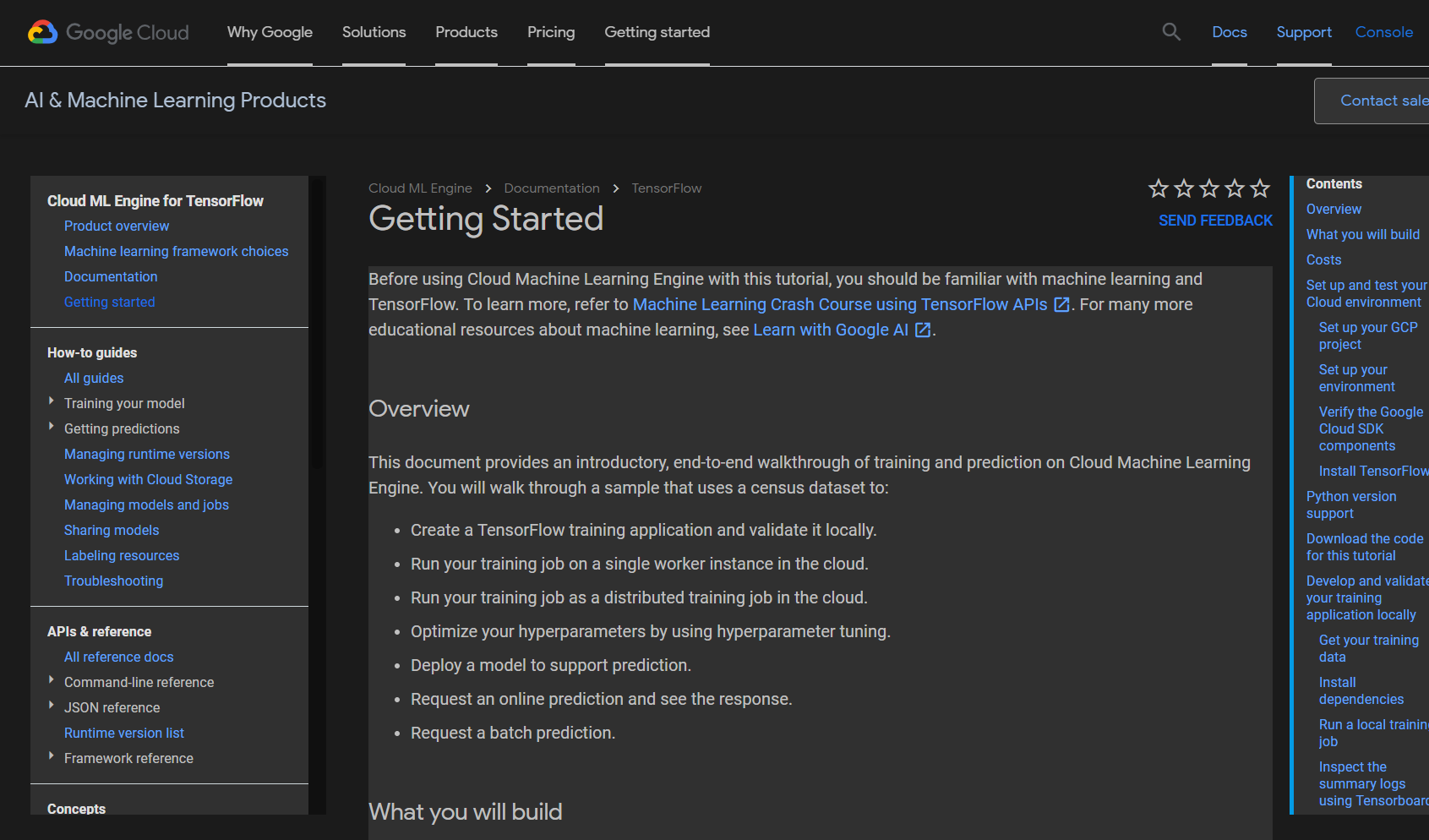Go to Docs in header
Image resolution: width=1429 pixels, height=840 pixels.
coord(1230,32)
